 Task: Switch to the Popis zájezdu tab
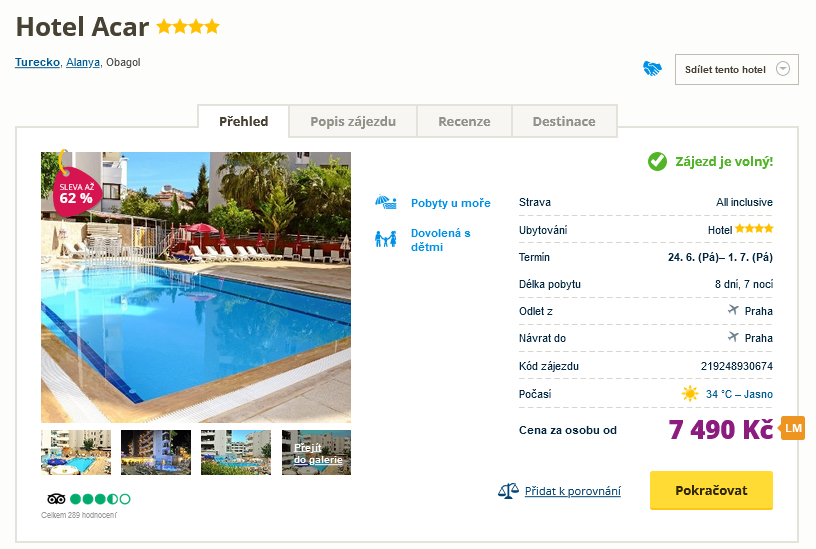pyautogui.click(x=353, y=121)
